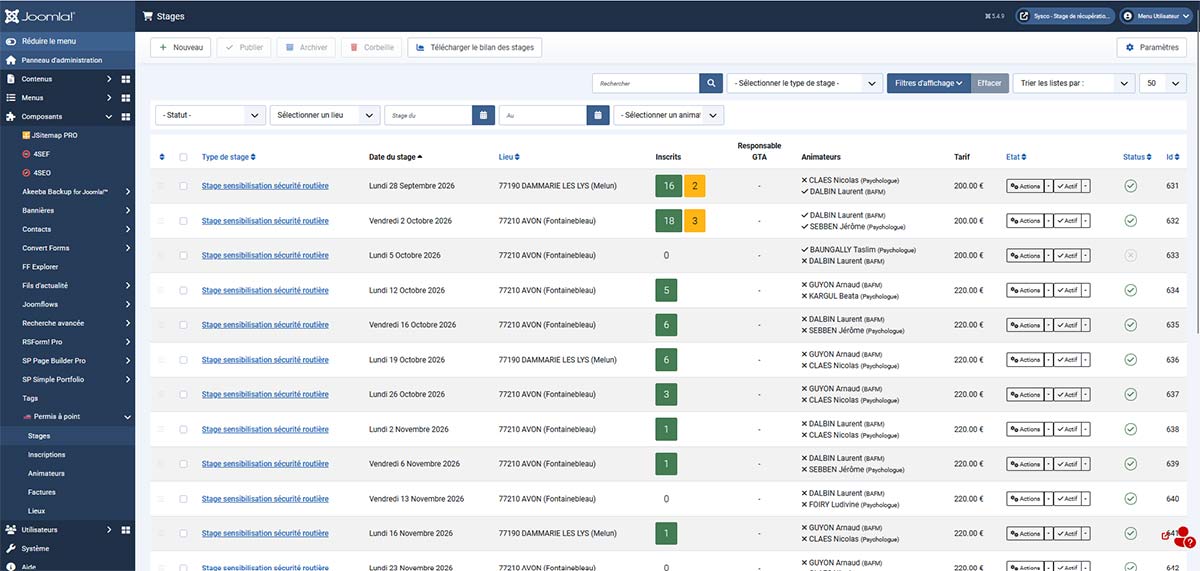
Task: Open the 'Stage du' calendar picker
Action: pyautogui.click(x=483, y=115)
